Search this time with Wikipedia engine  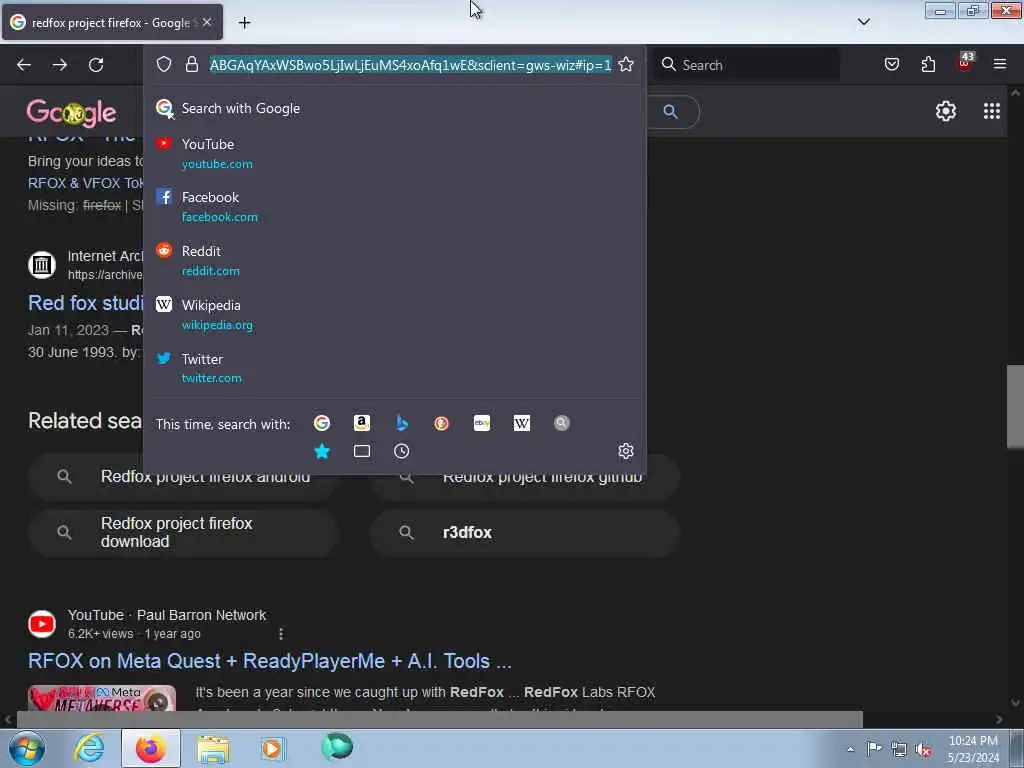point(522,423)
